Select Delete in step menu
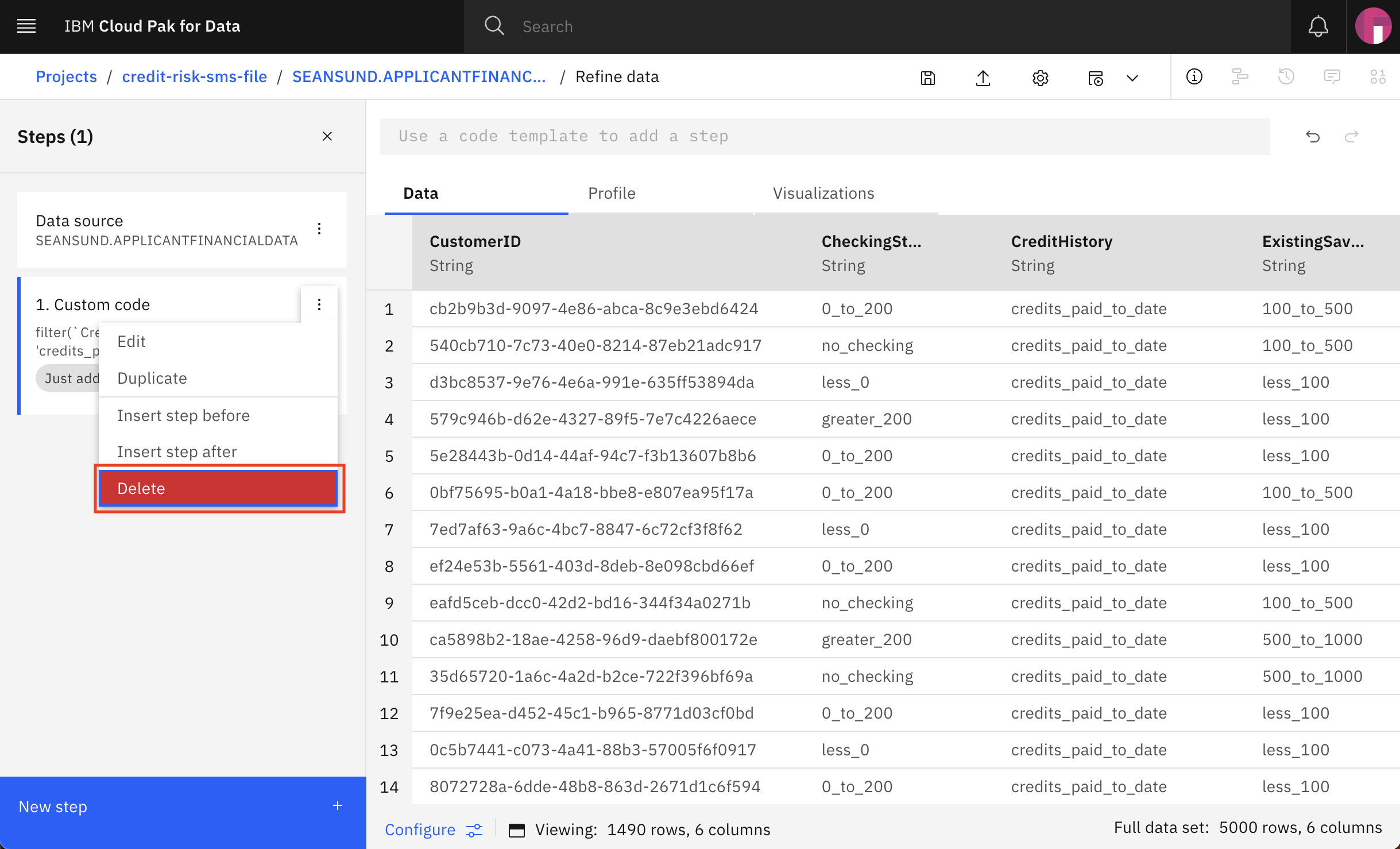 [x=218, y=488]
